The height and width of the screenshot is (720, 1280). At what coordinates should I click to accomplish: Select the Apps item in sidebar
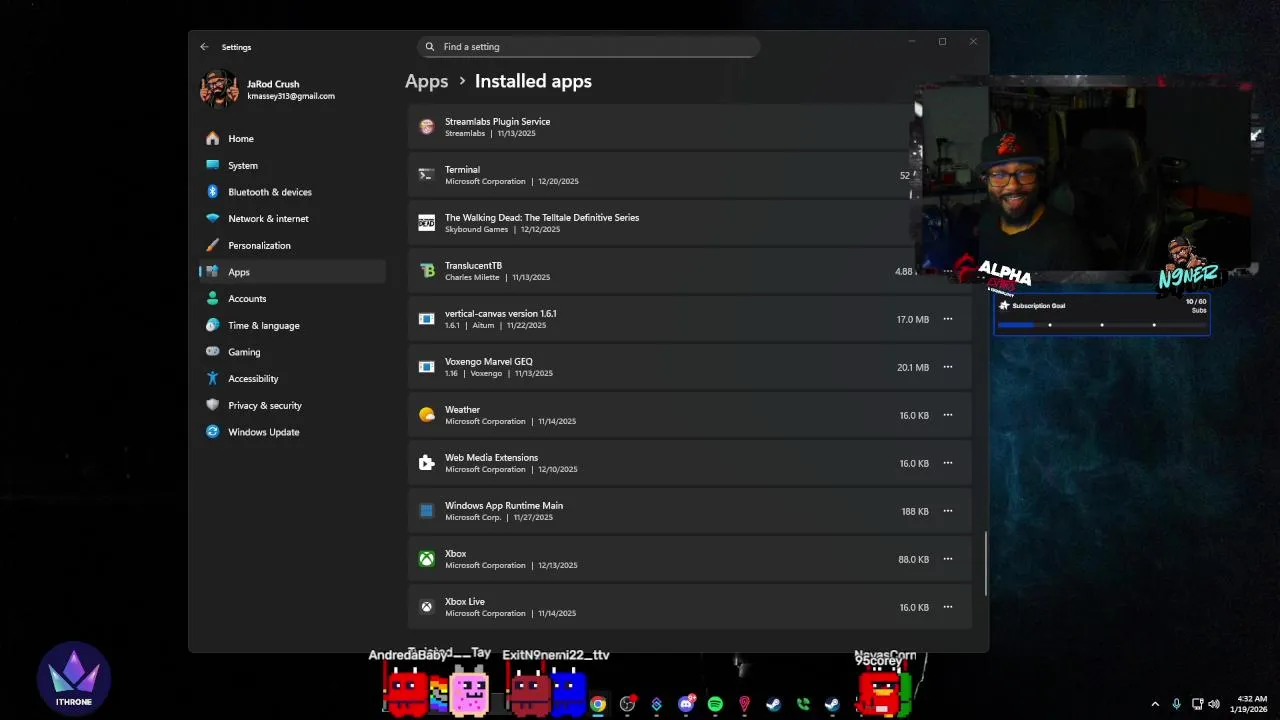pos(292,272)
